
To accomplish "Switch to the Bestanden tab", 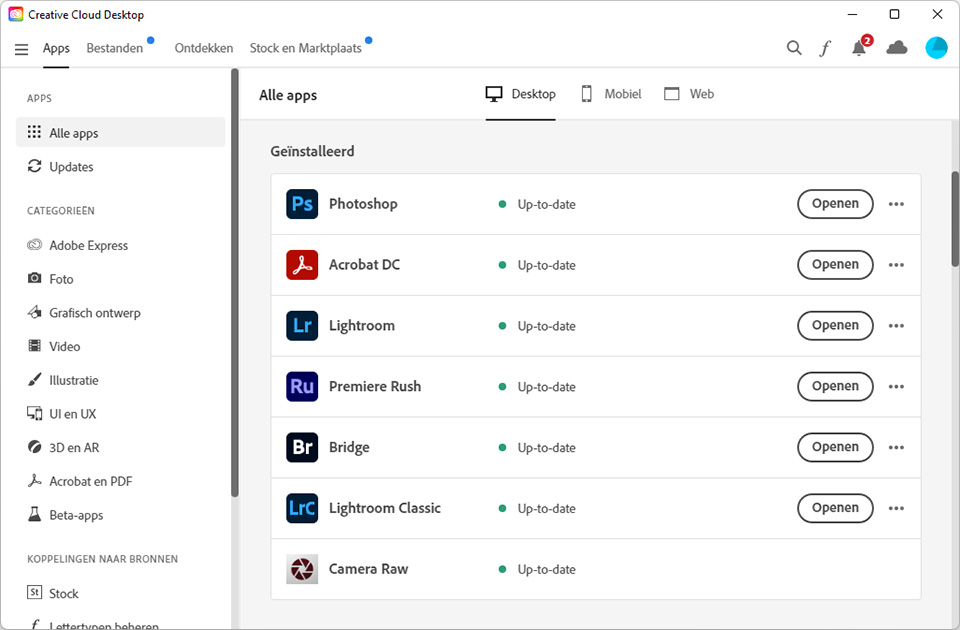I will [114, 48].
